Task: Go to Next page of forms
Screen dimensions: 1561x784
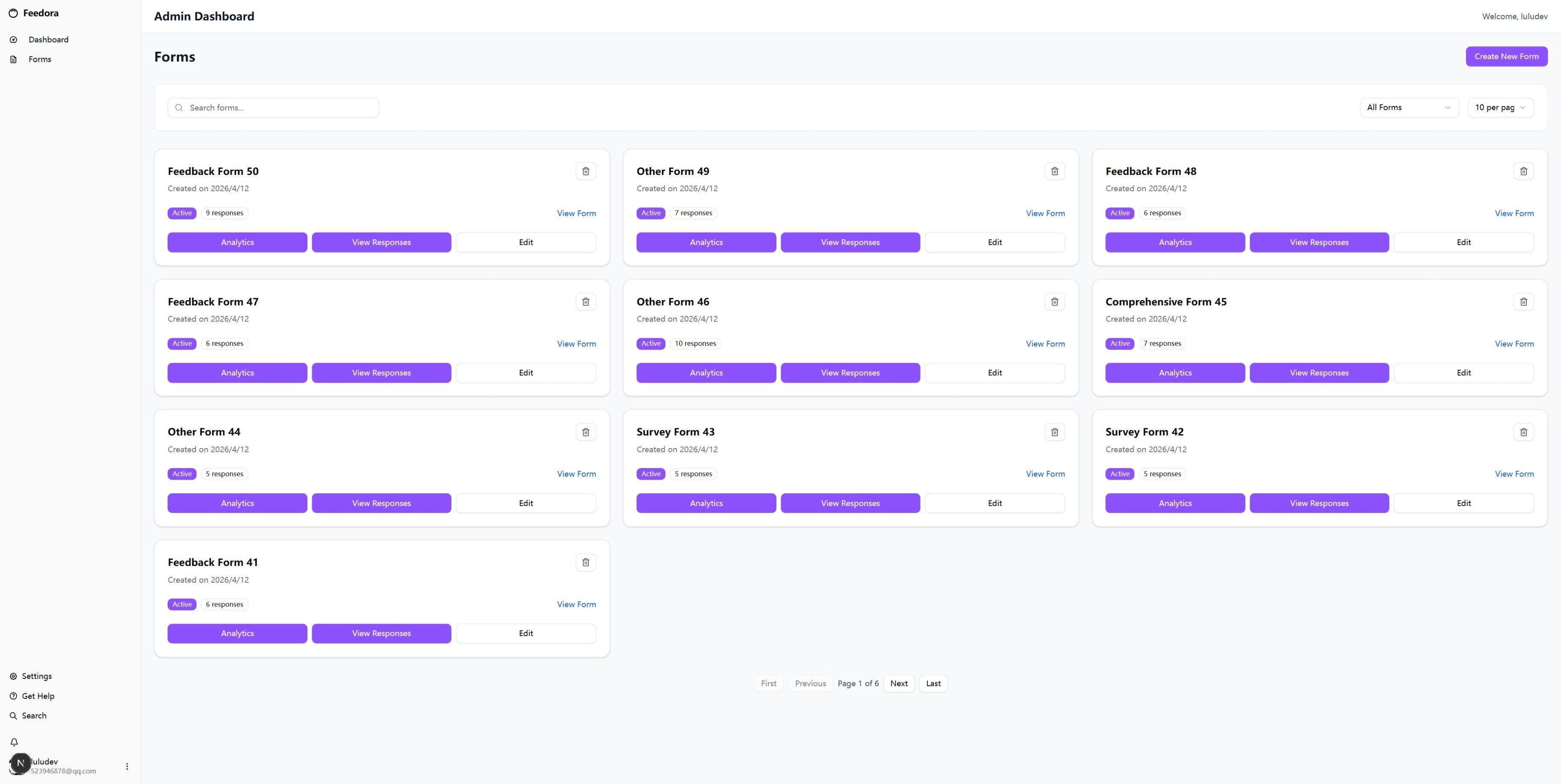Action: click(x=898, y=684)
